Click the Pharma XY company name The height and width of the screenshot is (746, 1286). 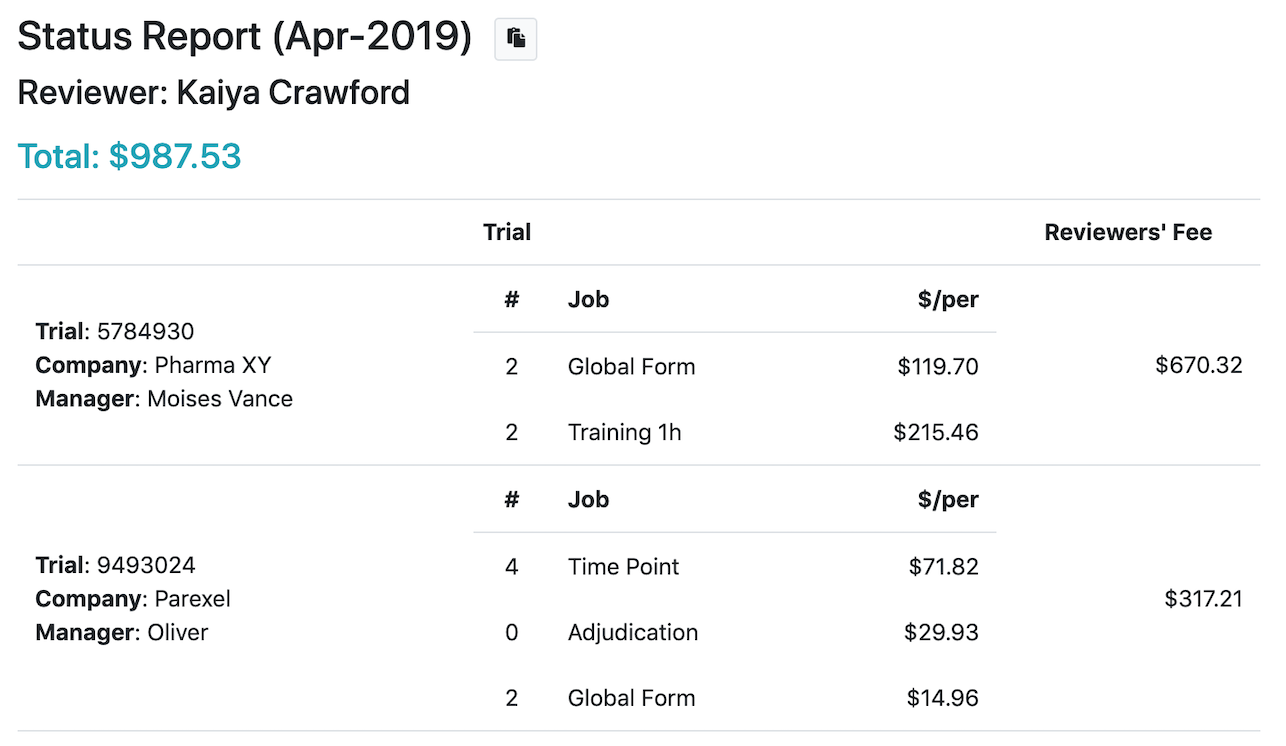pos(213,365)
